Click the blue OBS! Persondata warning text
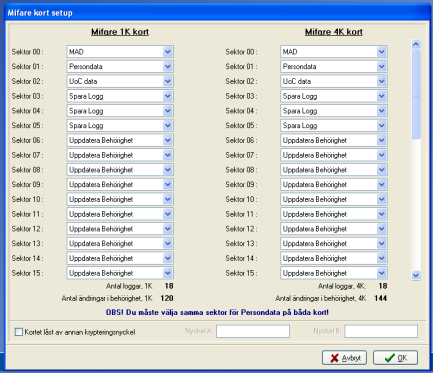433x373 pixels. click(x=217, y=312)
